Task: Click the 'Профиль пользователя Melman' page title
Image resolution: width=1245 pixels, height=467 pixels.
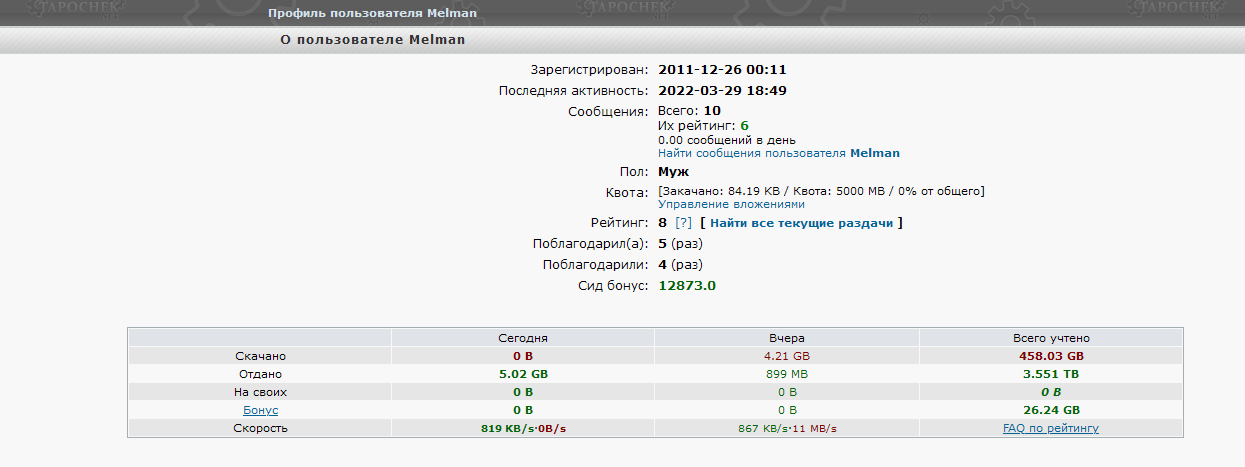Action: (x=372, y=13)
